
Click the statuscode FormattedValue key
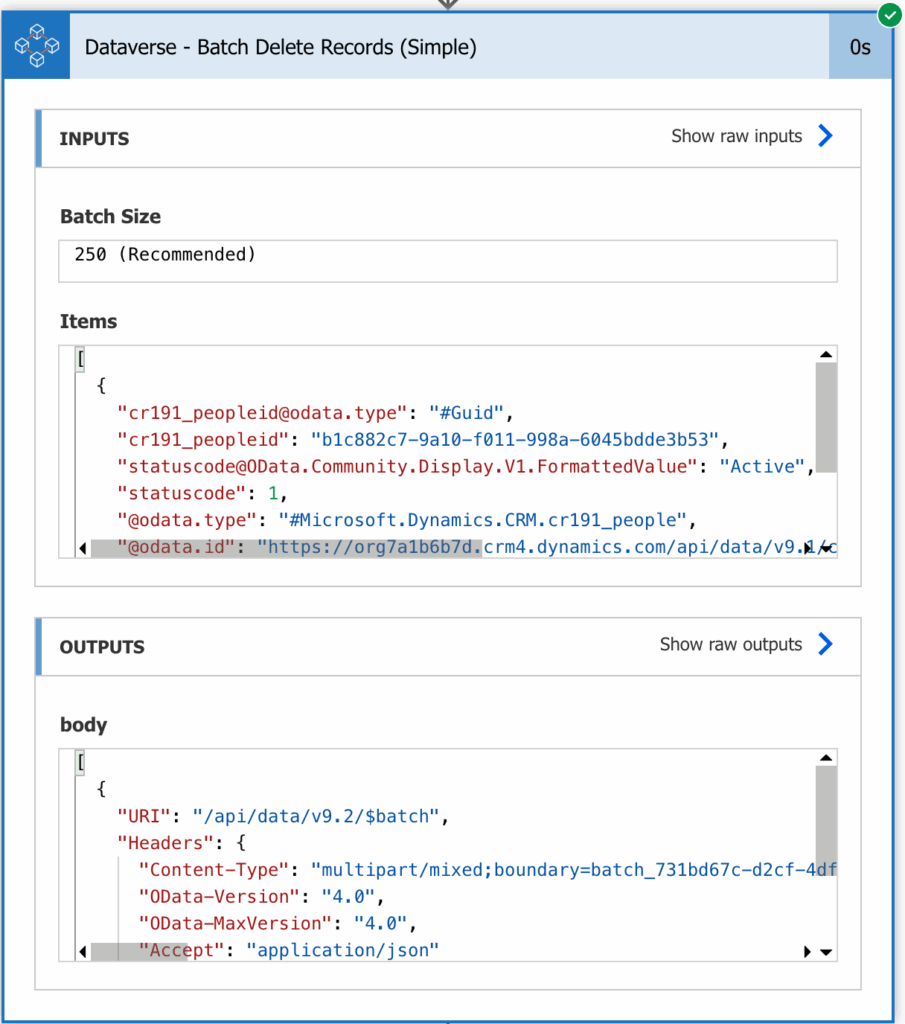pyautogui.click(x=407, y=466)
